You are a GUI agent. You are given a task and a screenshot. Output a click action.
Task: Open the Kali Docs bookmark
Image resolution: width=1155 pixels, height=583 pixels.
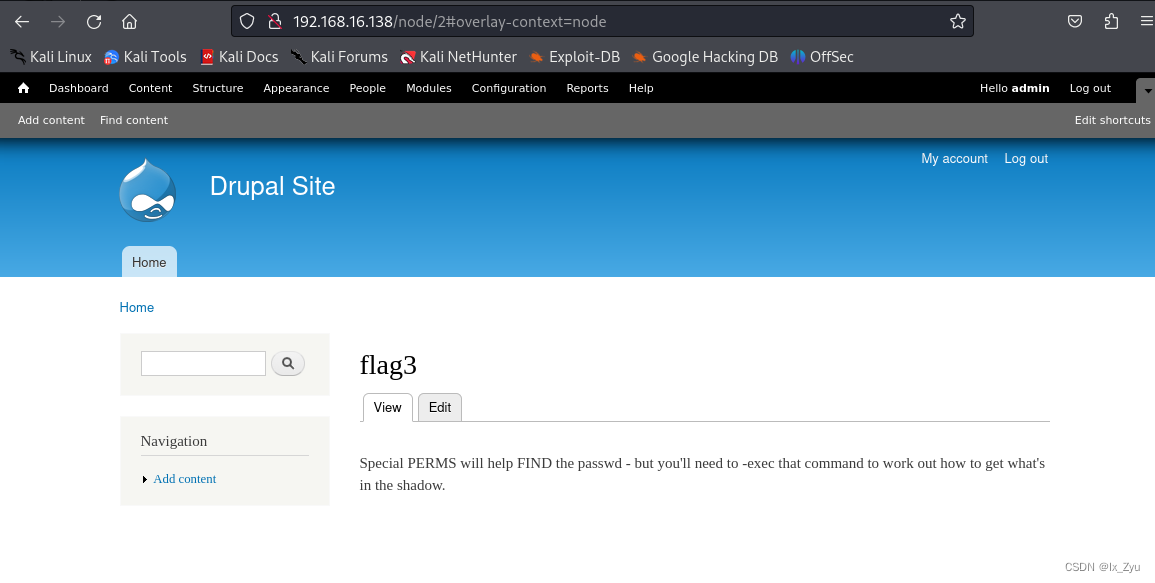tap(239, 57)
